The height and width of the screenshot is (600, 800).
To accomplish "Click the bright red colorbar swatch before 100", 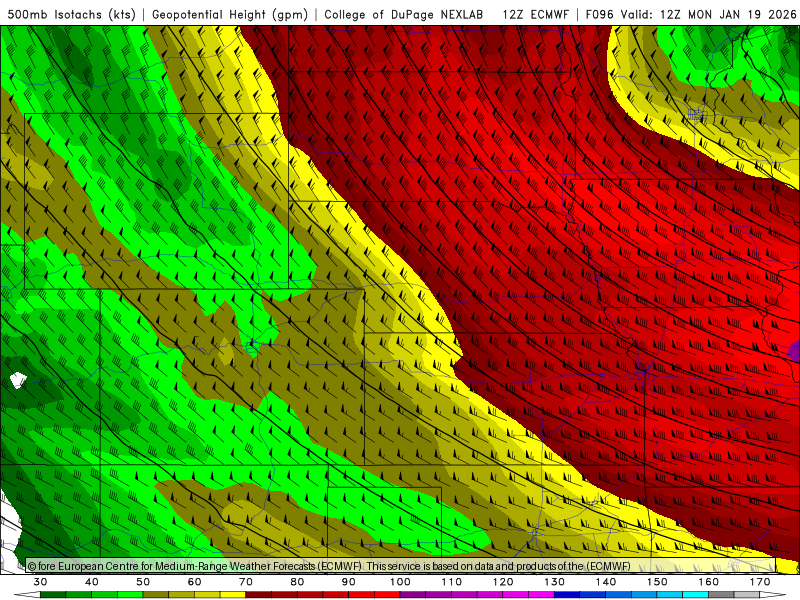I will 387,595.
